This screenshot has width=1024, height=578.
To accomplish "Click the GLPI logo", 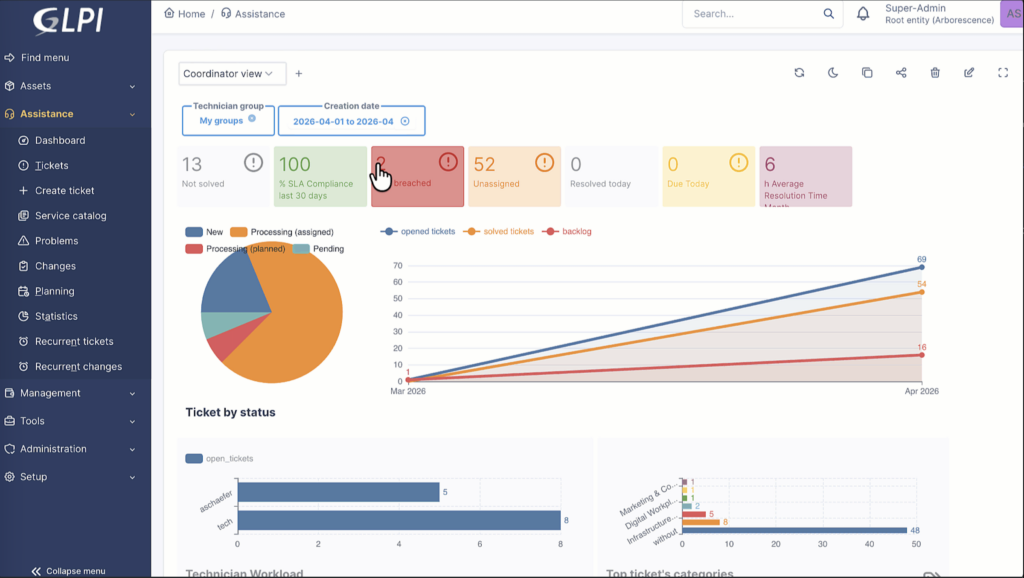I will coord(68,20).
